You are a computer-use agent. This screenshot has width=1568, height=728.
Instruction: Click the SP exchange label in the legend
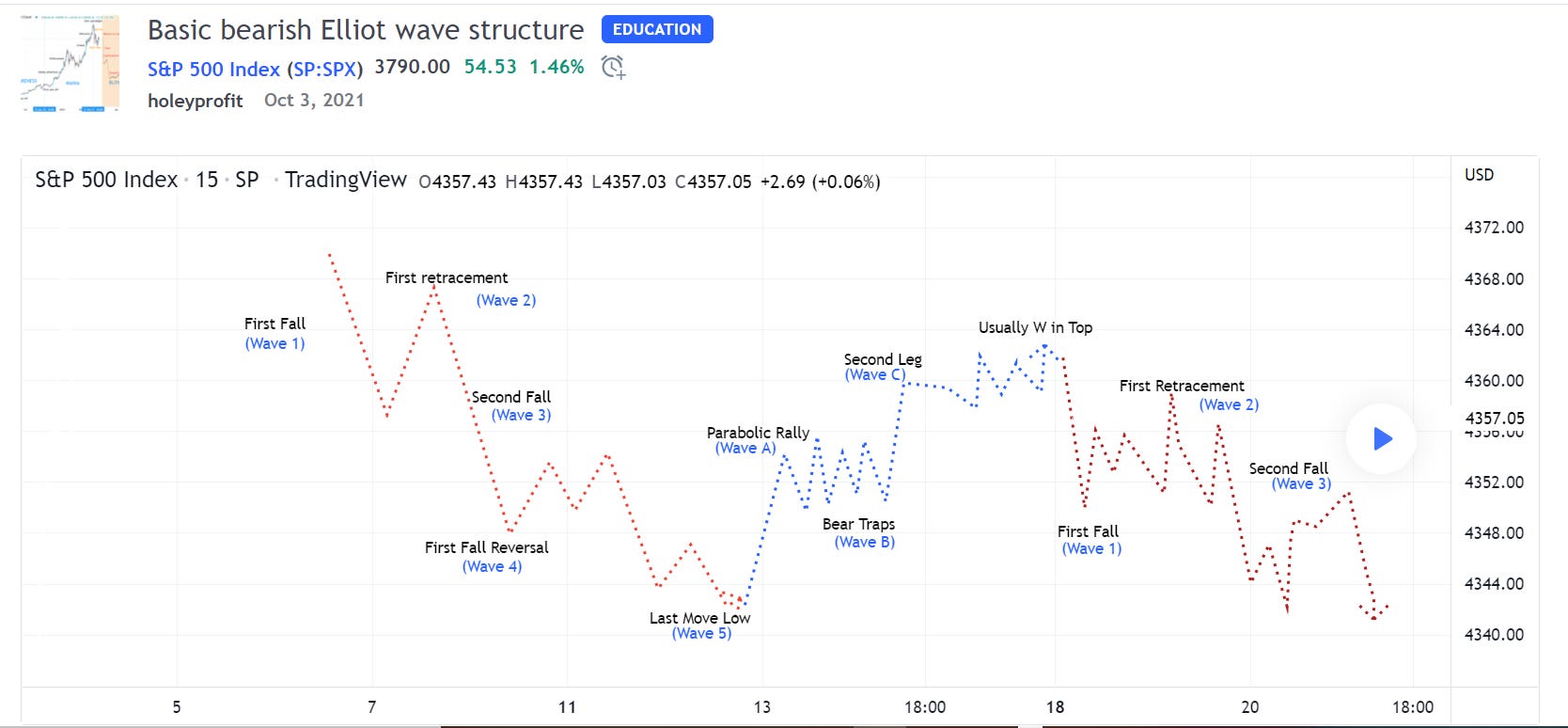point(249,180)
